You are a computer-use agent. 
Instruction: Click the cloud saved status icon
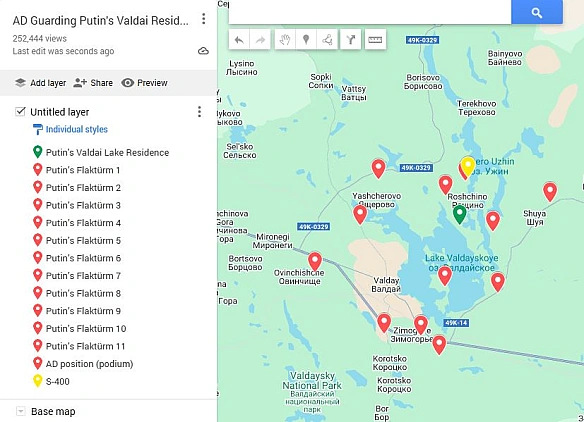point(203,51)
